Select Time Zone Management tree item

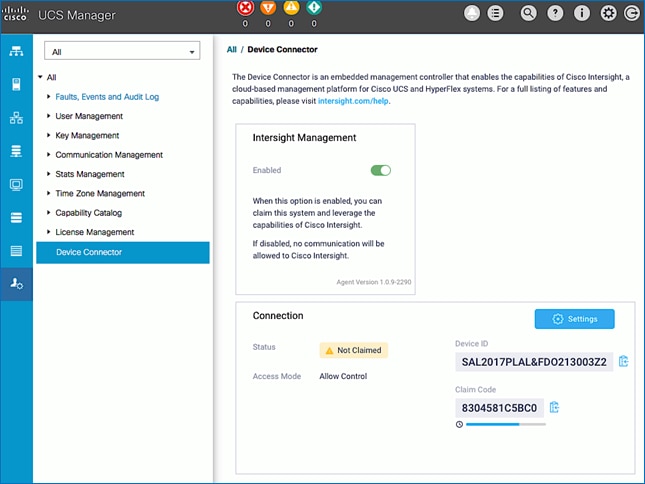(x=100, y=193)
